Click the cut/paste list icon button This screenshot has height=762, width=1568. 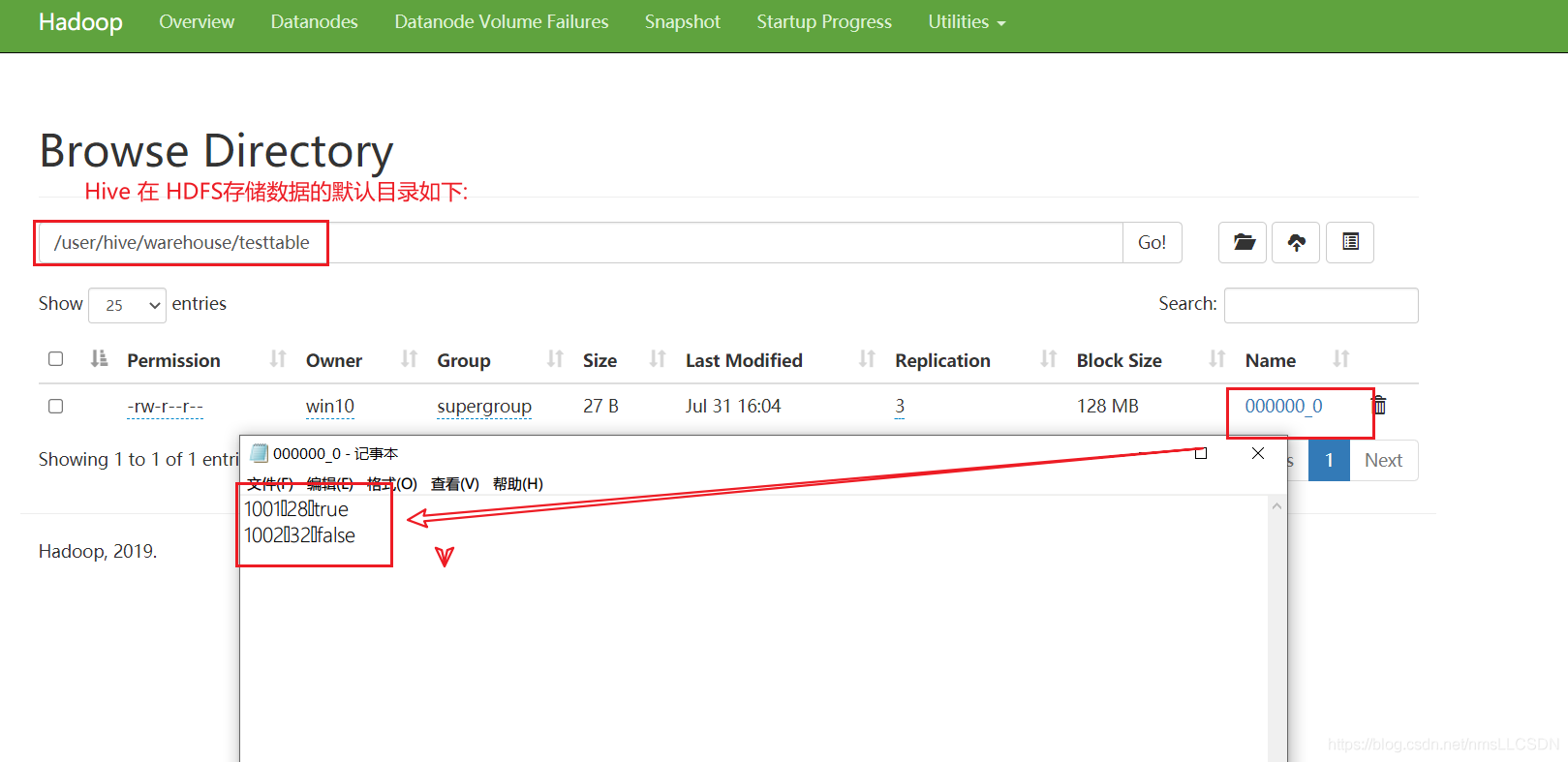click(x=1350, y=242)
